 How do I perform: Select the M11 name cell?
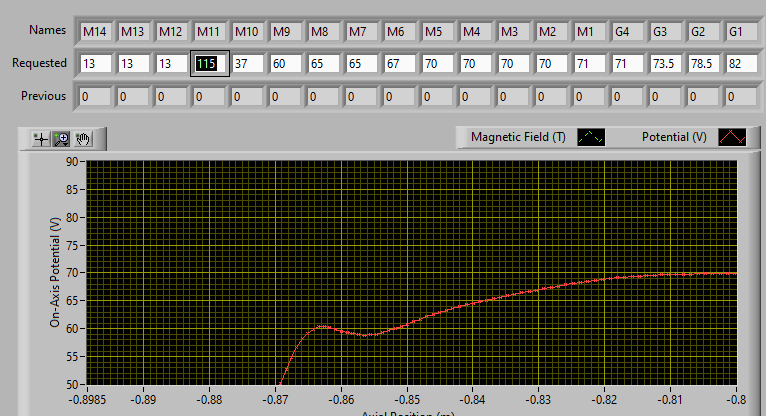coord(210,32)
